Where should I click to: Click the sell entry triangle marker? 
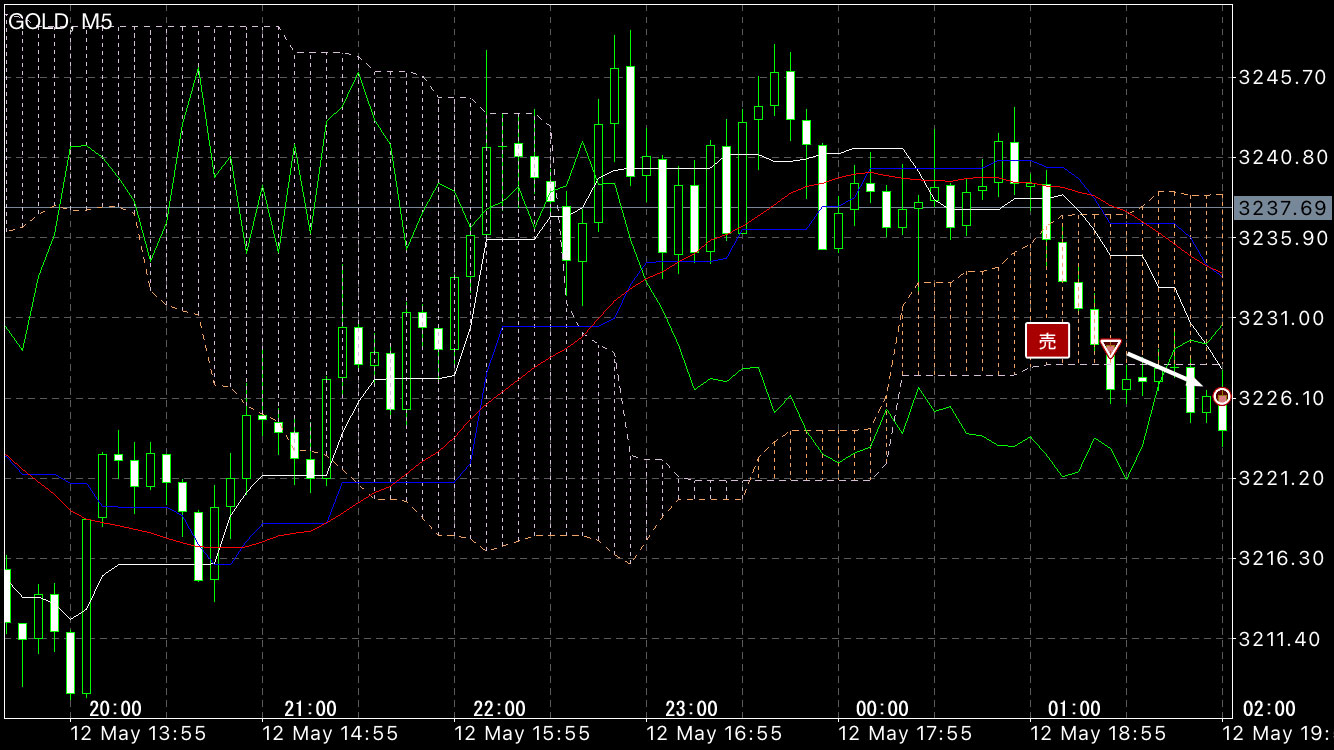tap(1110, 349)
